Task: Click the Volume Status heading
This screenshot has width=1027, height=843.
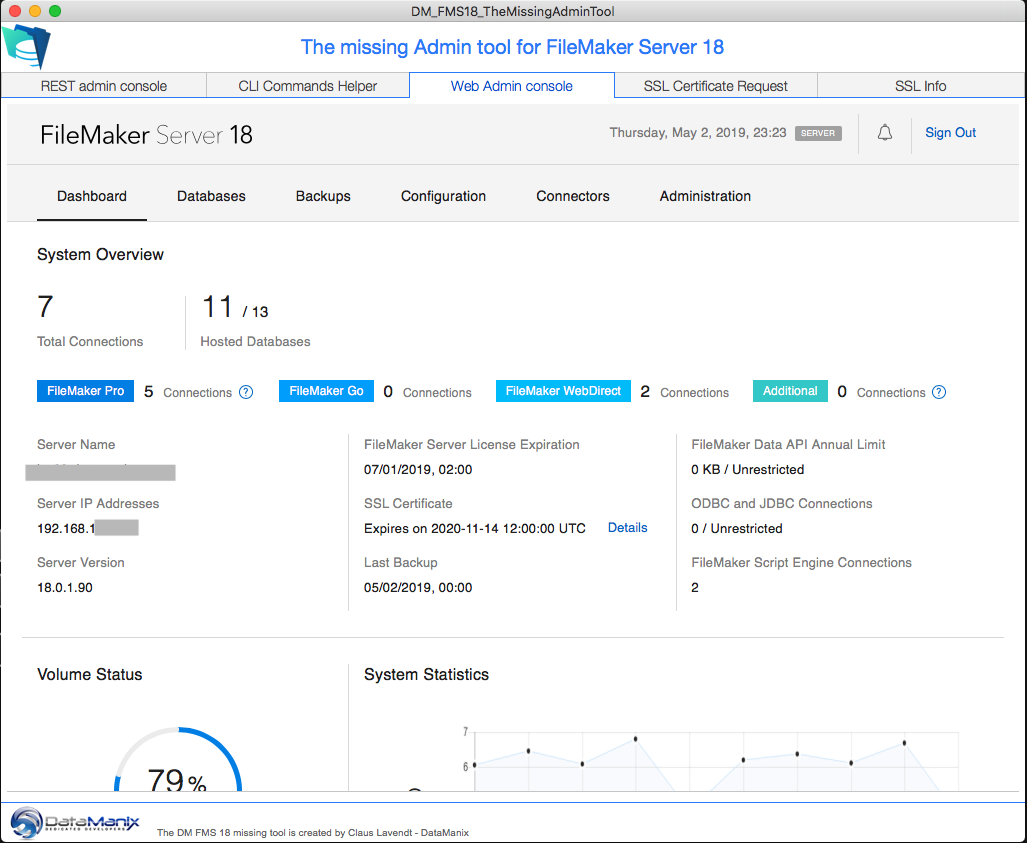Action: pyautogui.click(x=90, y=675)
